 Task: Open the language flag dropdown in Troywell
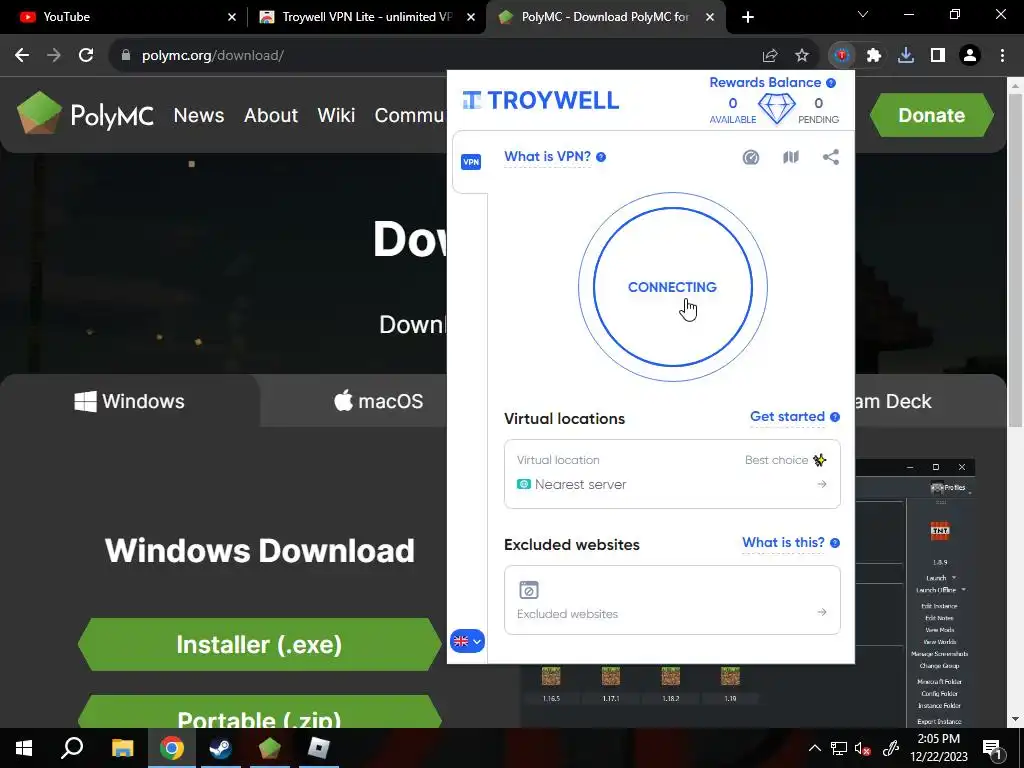click(x=467, y=641)
